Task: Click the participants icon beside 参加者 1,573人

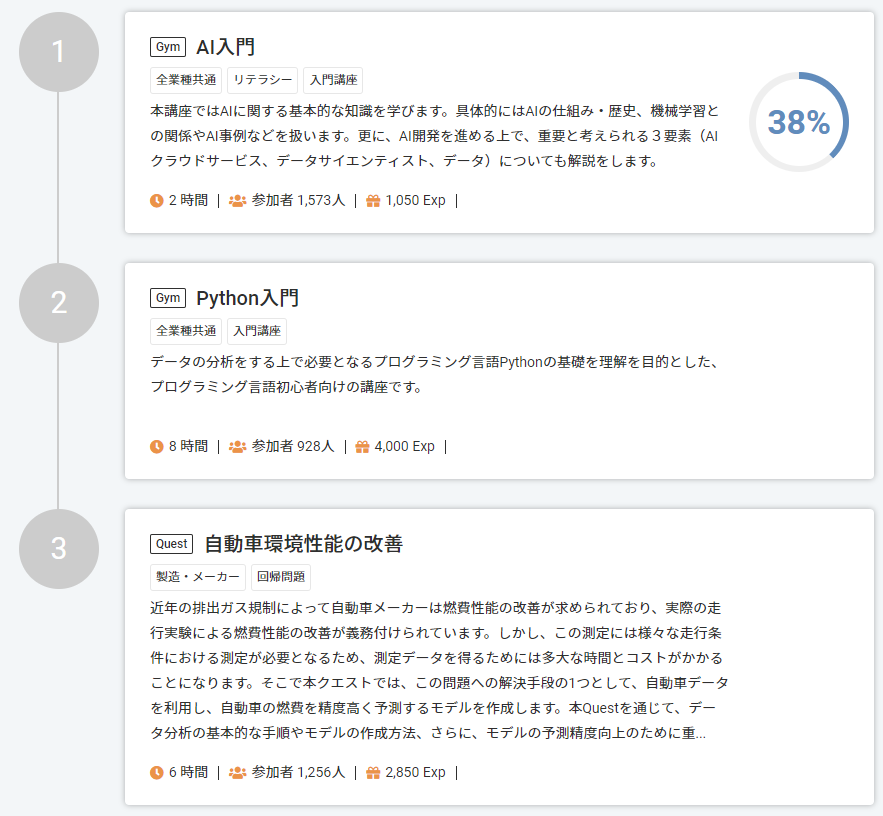Action: coord(238,200)
